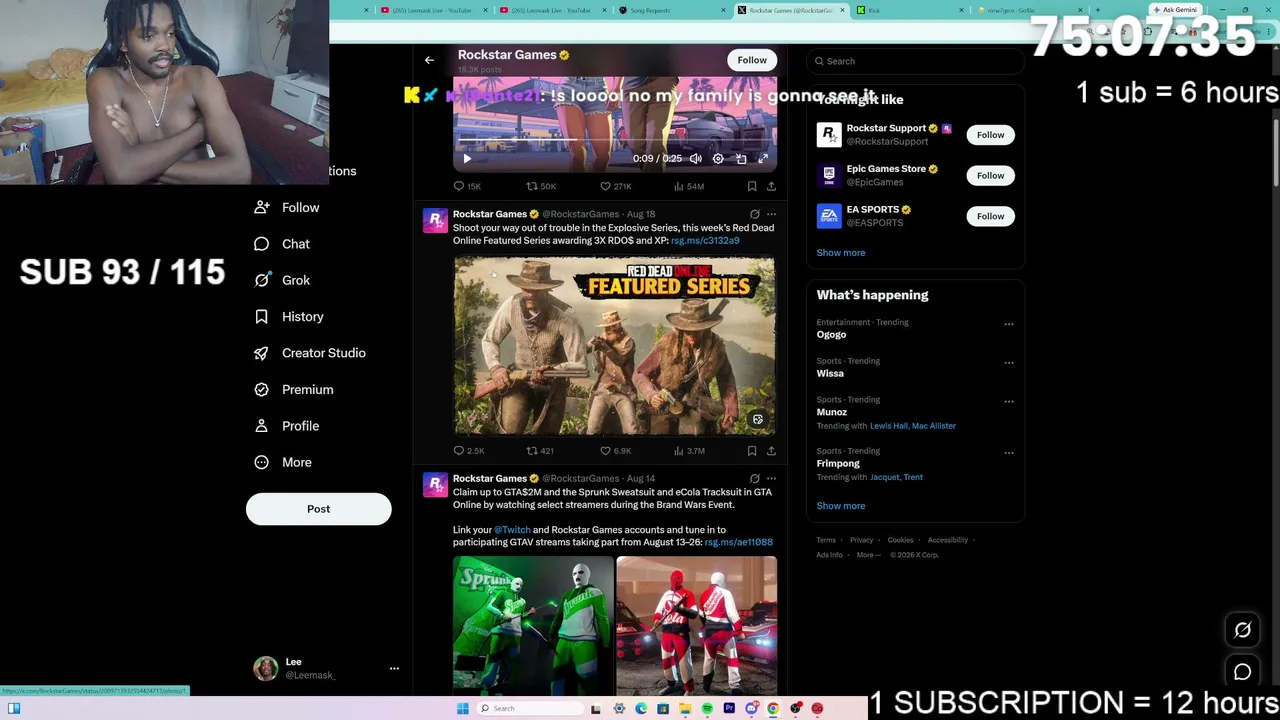The height and width of the screenshot is (720, 1280).
Task: Open the Red Dead Online Featured Series image
Action: pyautogui.click(x=614, y=346)
